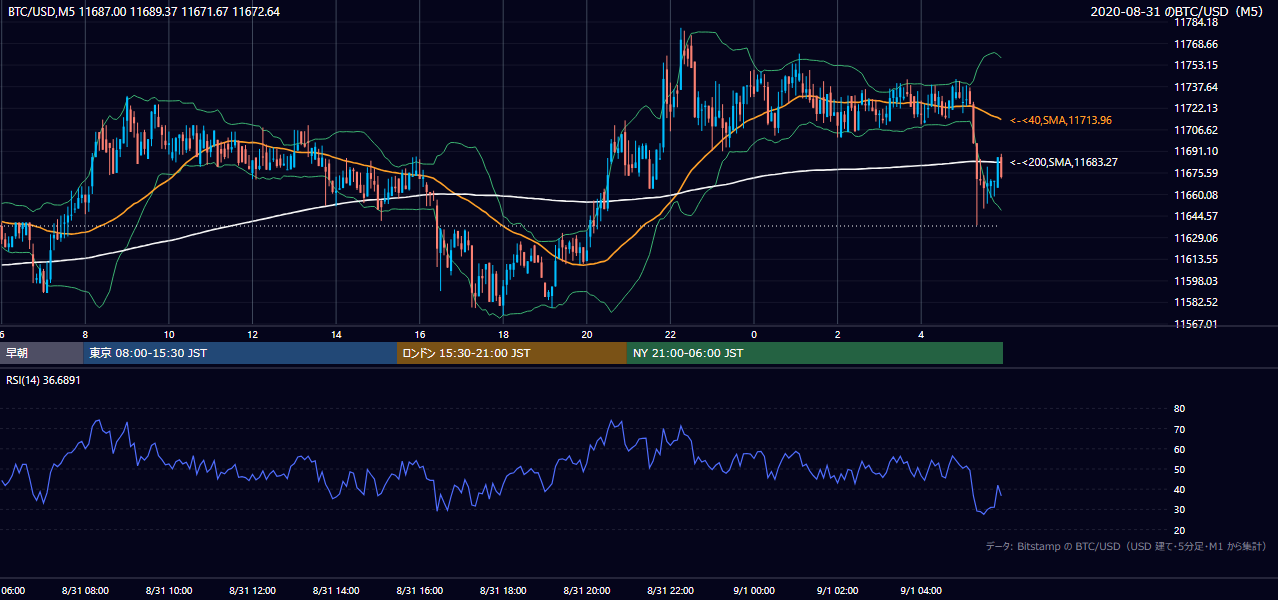Click price axis value 11737.64
1278x600 pixels.
pos(1195,87)
